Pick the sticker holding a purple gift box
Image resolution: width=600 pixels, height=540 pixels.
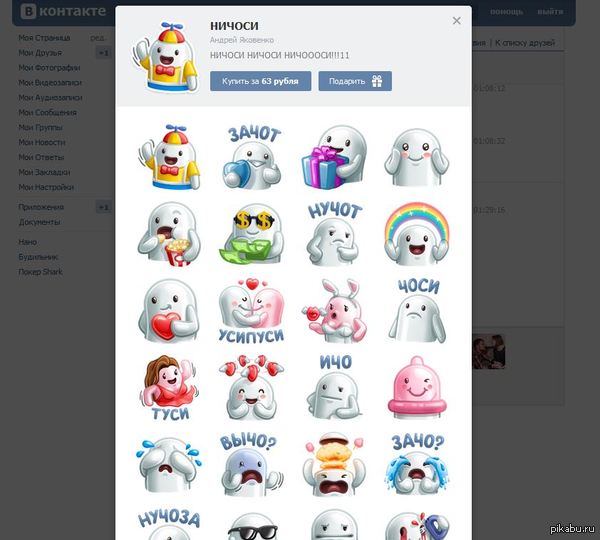coord(334,157)
